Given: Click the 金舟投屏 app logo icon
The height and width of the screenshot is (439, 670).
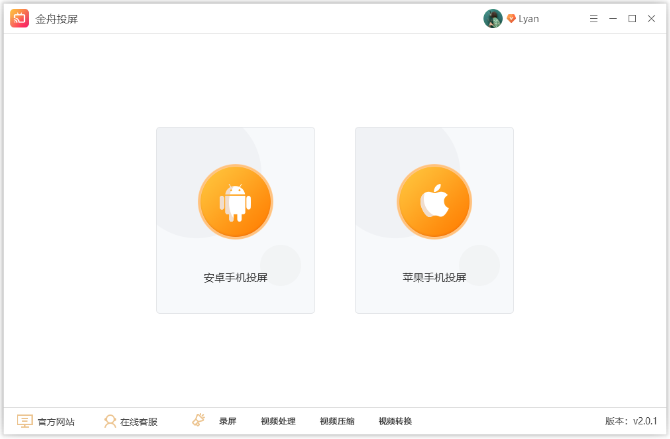Looking at the screenshot, I should coord(19,18).
